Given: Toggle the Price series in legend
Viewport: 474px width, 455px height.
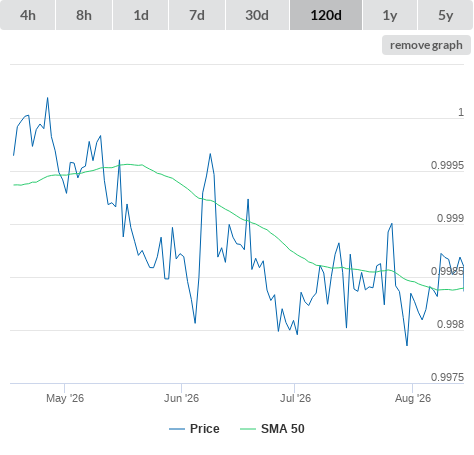Looking at the screenshot, I should [205, 429].
